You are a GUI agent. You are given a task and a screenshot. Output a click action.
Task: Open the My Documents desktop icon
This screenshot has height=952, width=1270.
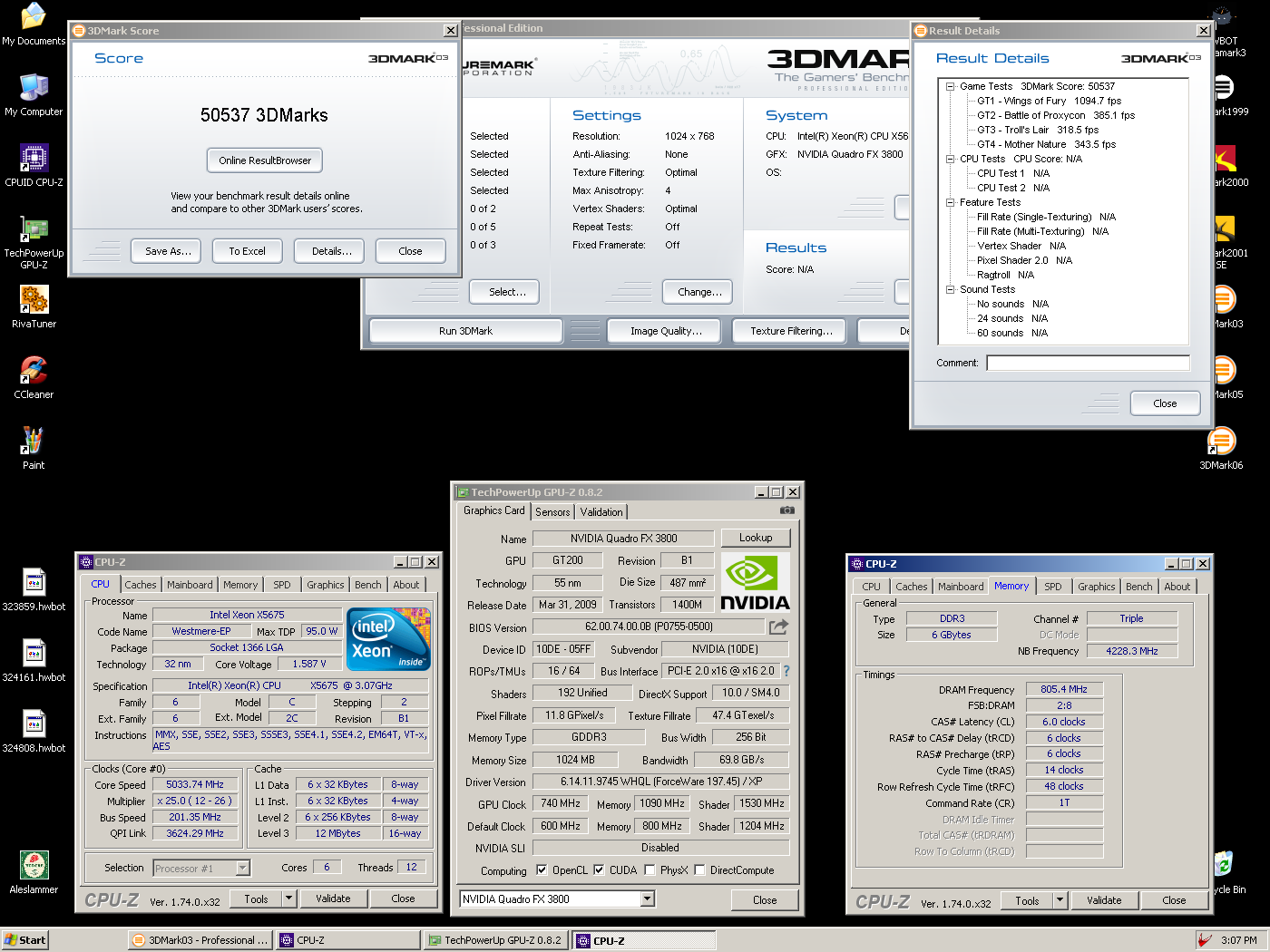34,24
